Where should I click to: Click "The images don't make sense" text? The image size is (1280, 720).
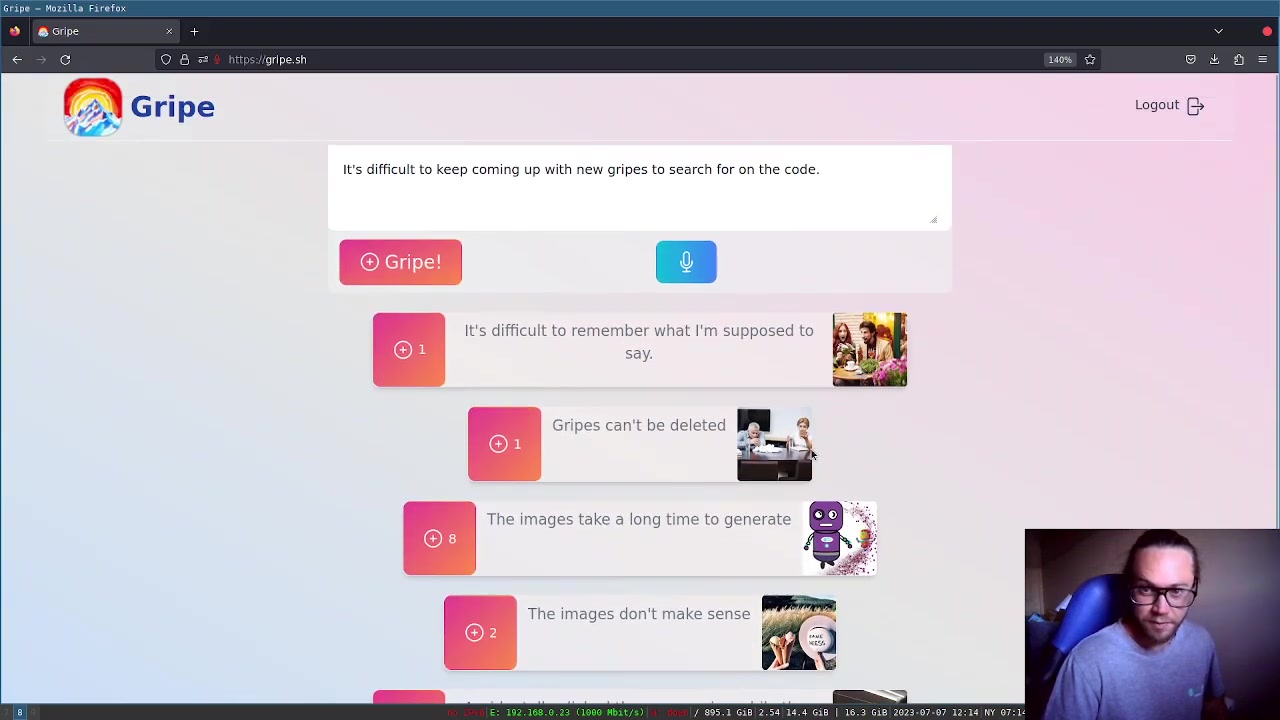coord(639,614)
